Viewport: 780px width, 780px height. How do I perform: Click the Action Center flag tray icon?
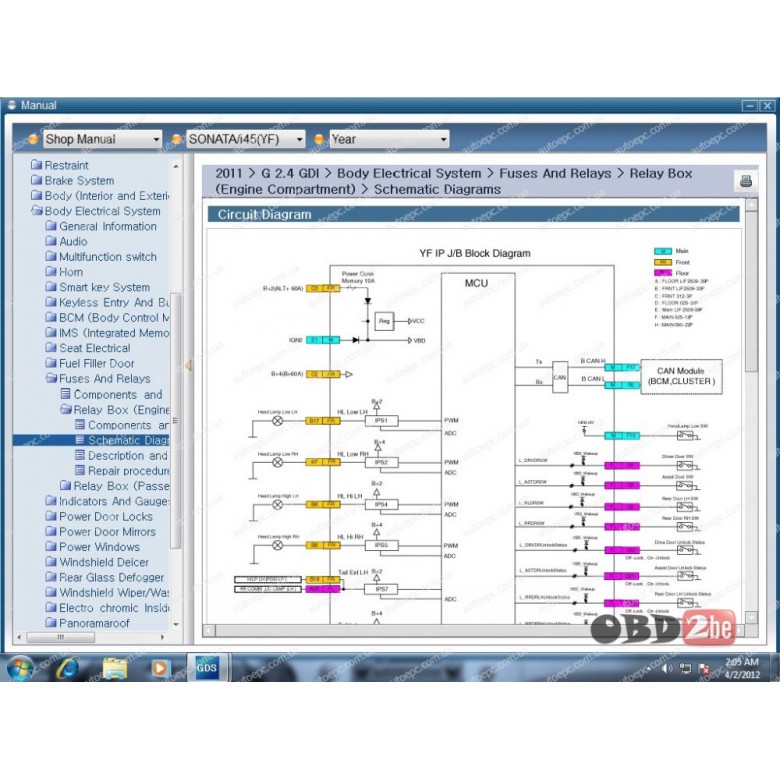click(704, 669)
